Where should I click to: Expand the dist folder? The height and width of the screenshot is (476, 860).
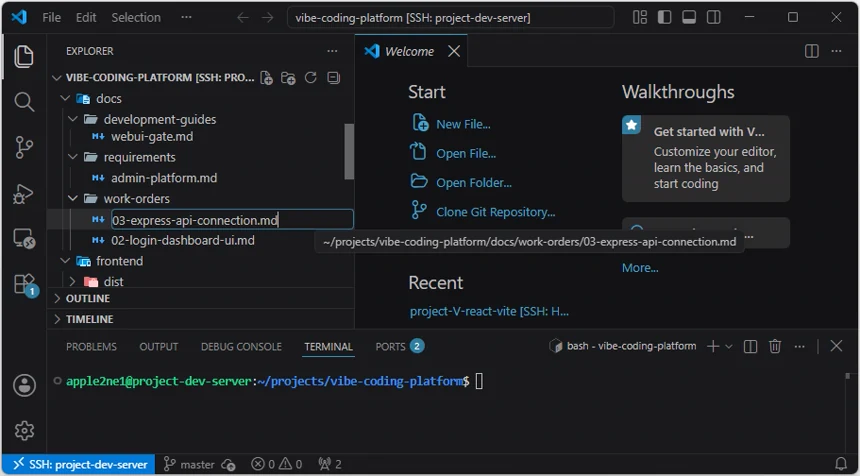[73, 282]
